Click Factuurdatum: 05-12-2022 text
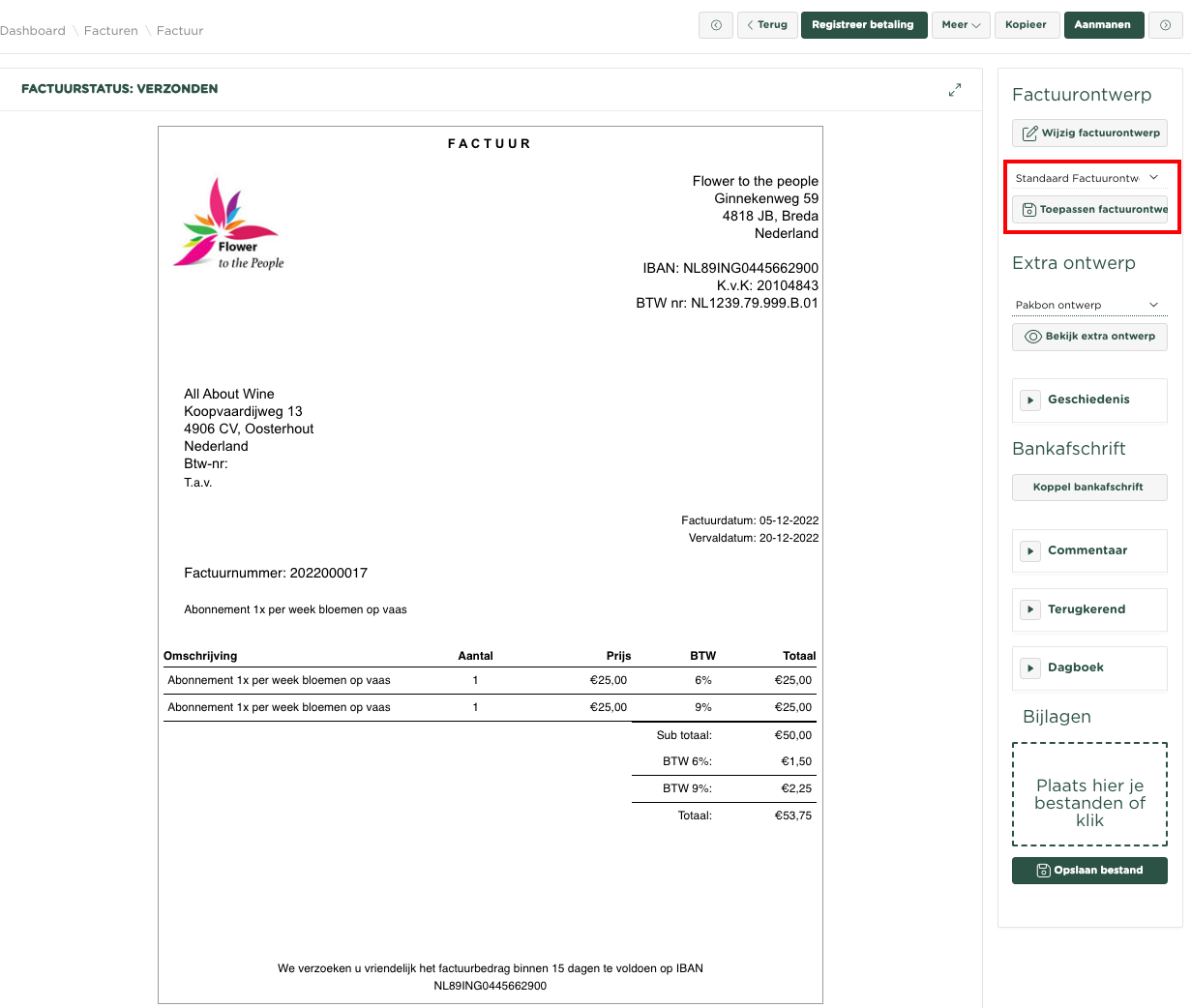Viewport: 1191px width, 1008px height. [750, 520]
